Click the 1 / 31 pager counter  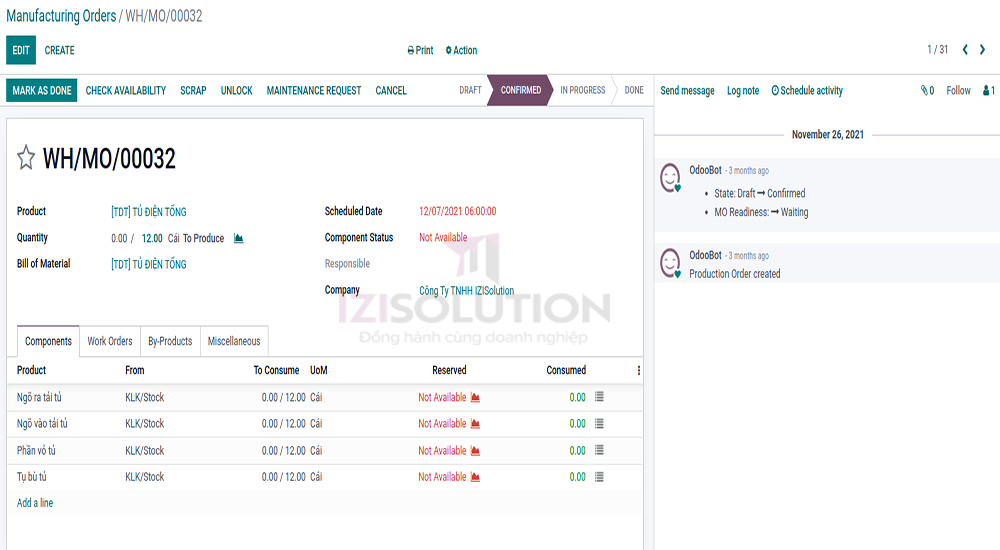coord(938,50)
